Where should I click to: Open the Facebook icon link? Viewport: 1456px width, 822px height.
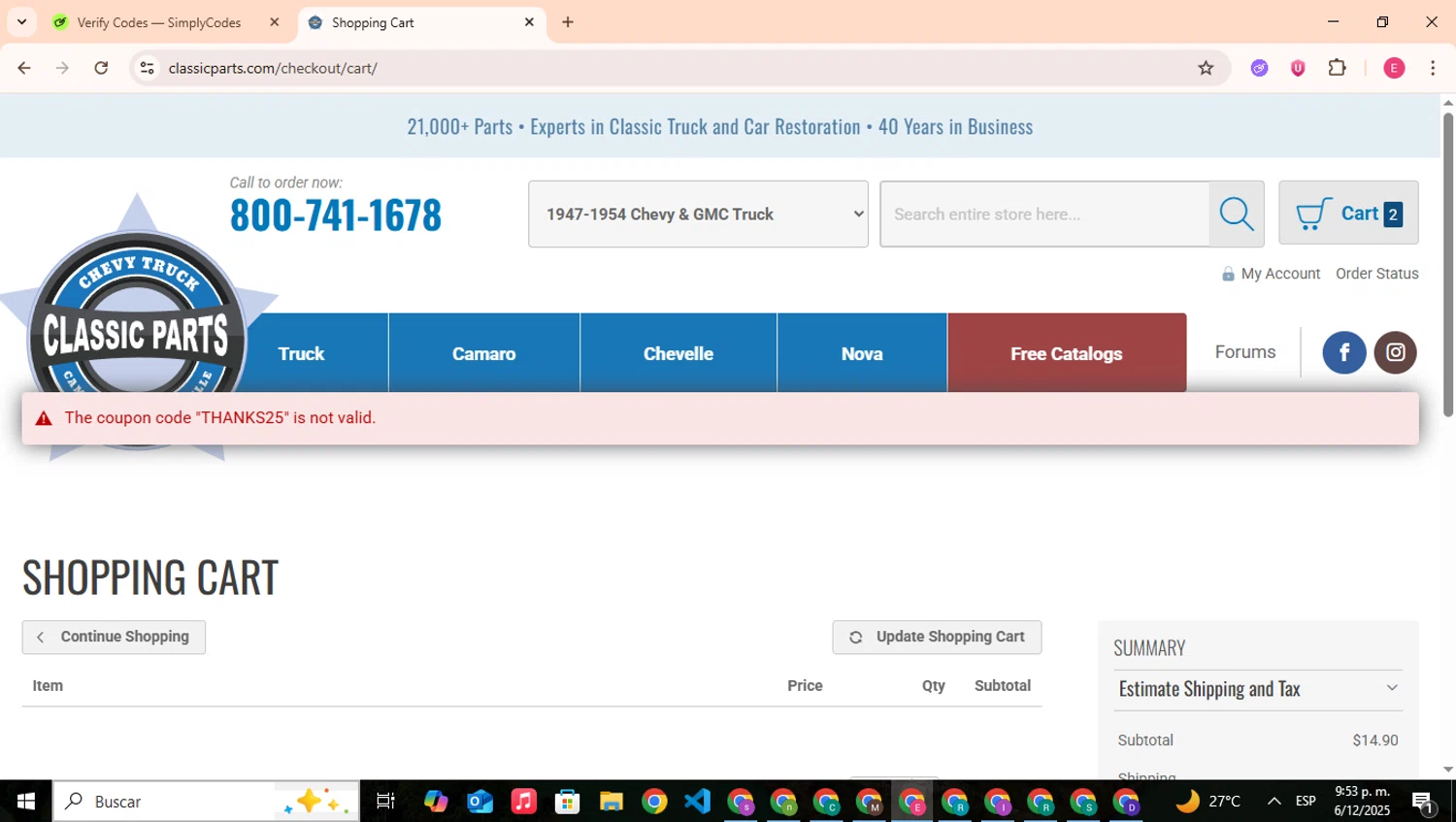coord(1344,352)
